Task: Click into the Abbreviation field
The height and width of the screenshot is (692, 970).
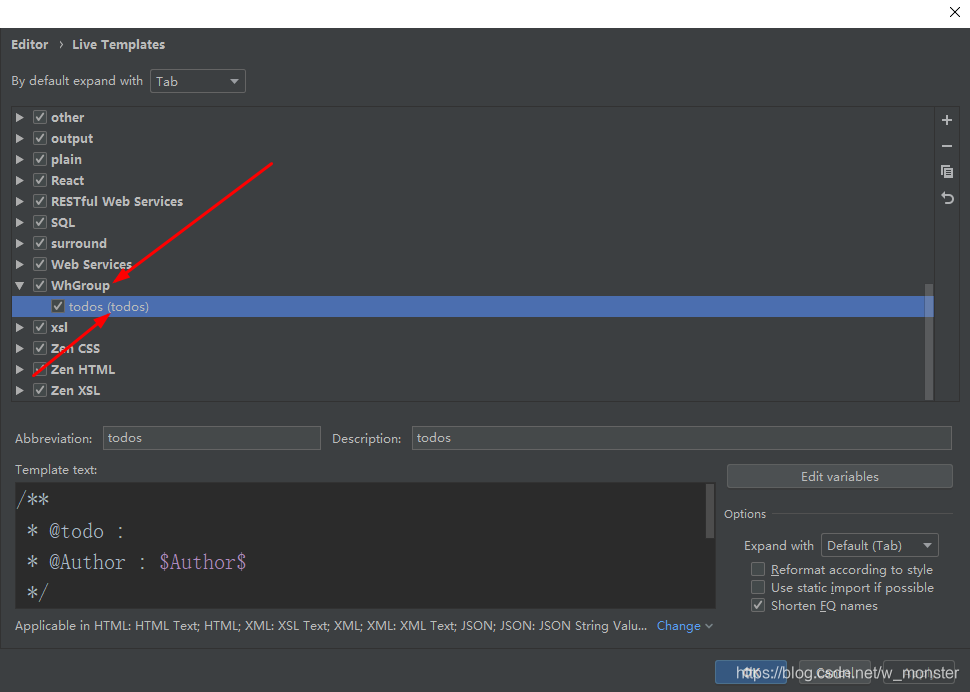Action: pyautogui.click(x=212, y=438)
